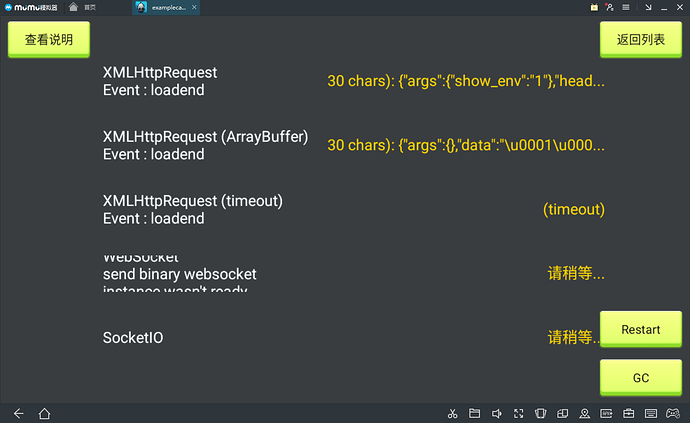Open the shared folder icon
690x423 pixels.
pyautogui.click(x=474, y=414)
